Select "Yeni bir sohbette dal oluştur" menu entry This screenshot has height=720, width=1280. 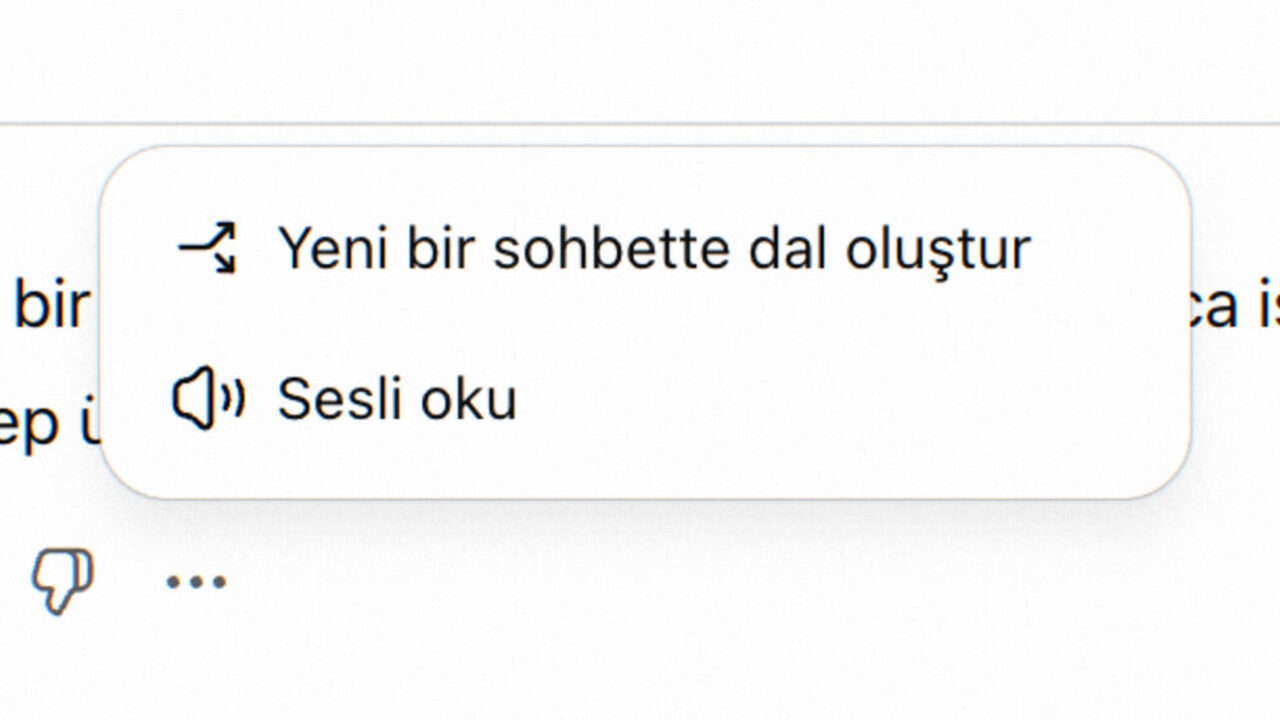[x=653, y=248]
